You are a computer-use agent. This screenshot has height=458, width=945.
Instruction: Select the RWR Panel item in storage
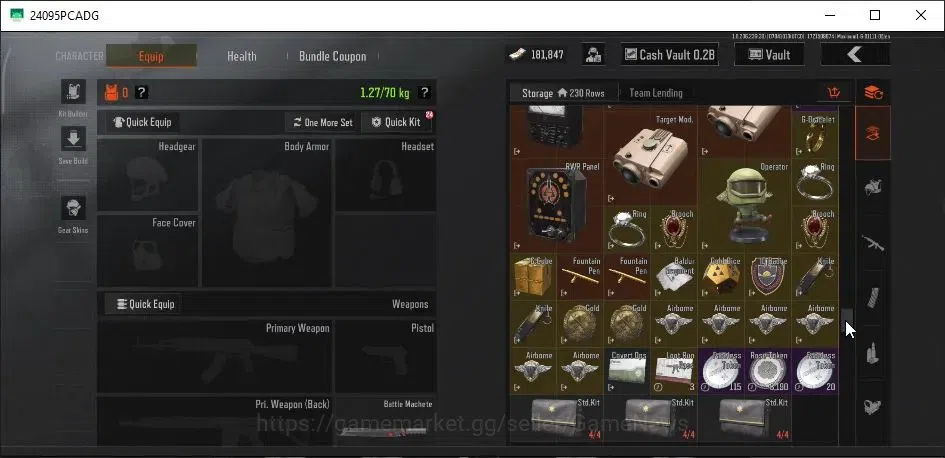(556, 206)
